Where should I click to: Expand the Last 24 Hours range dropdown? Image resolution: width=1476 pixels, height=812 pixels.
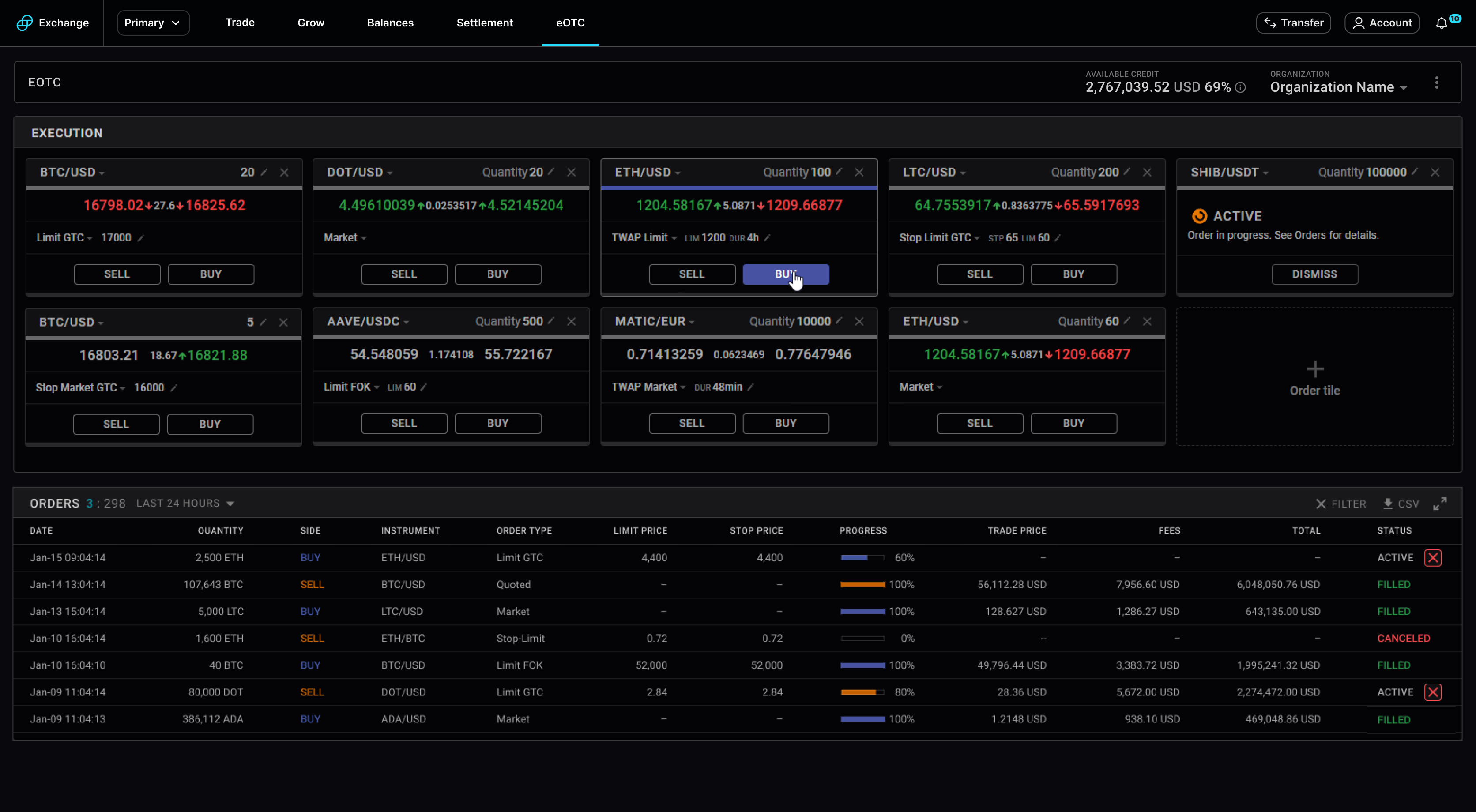[185, 503]
